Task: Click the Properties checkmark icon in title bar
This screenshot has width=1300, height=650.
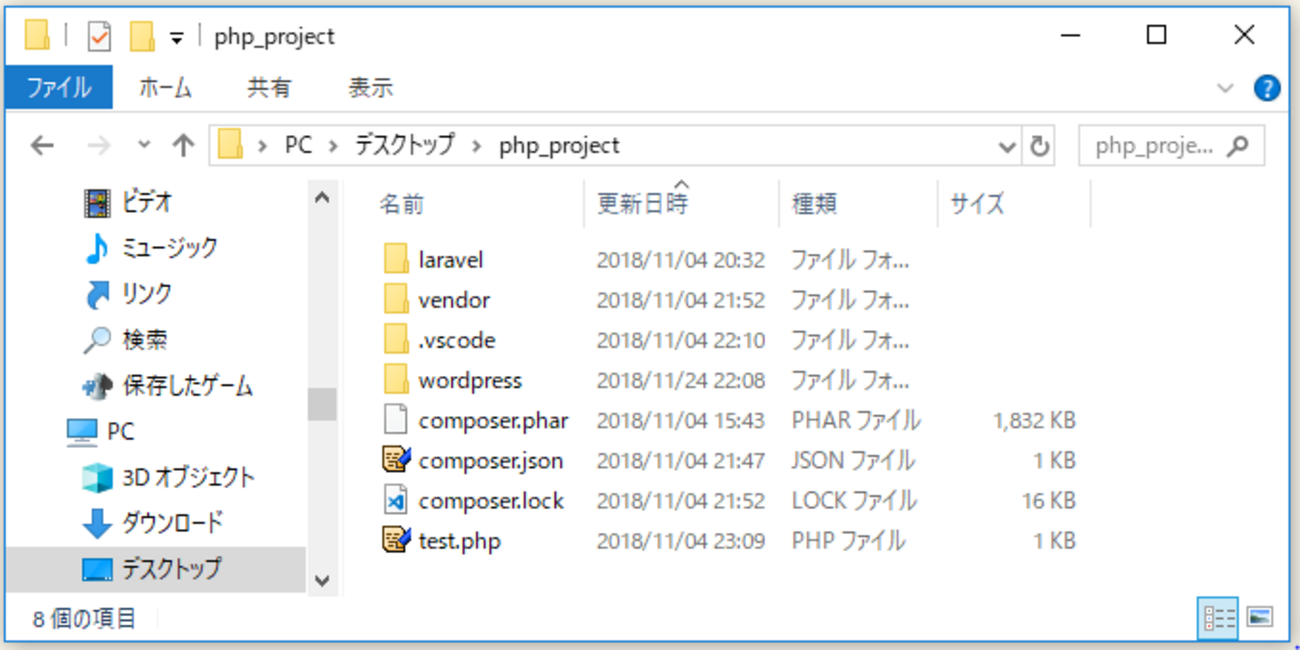Action: pos(99,37)
